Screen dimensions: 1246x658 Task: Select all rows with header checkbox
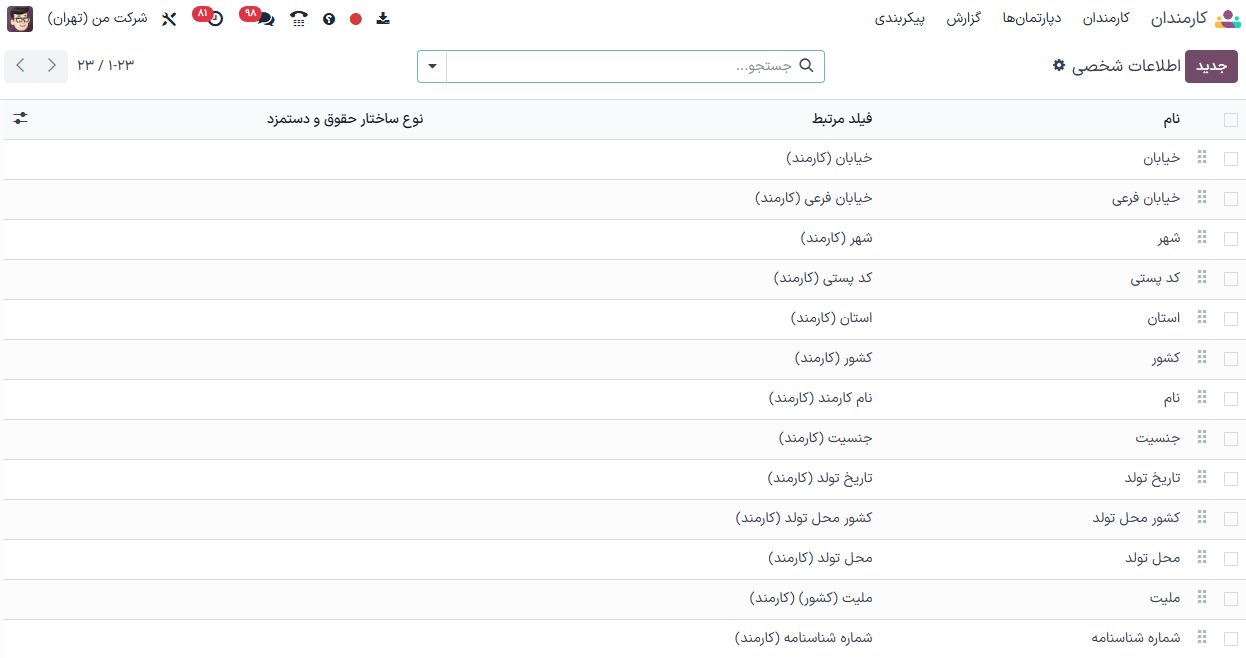[1230, 120]
